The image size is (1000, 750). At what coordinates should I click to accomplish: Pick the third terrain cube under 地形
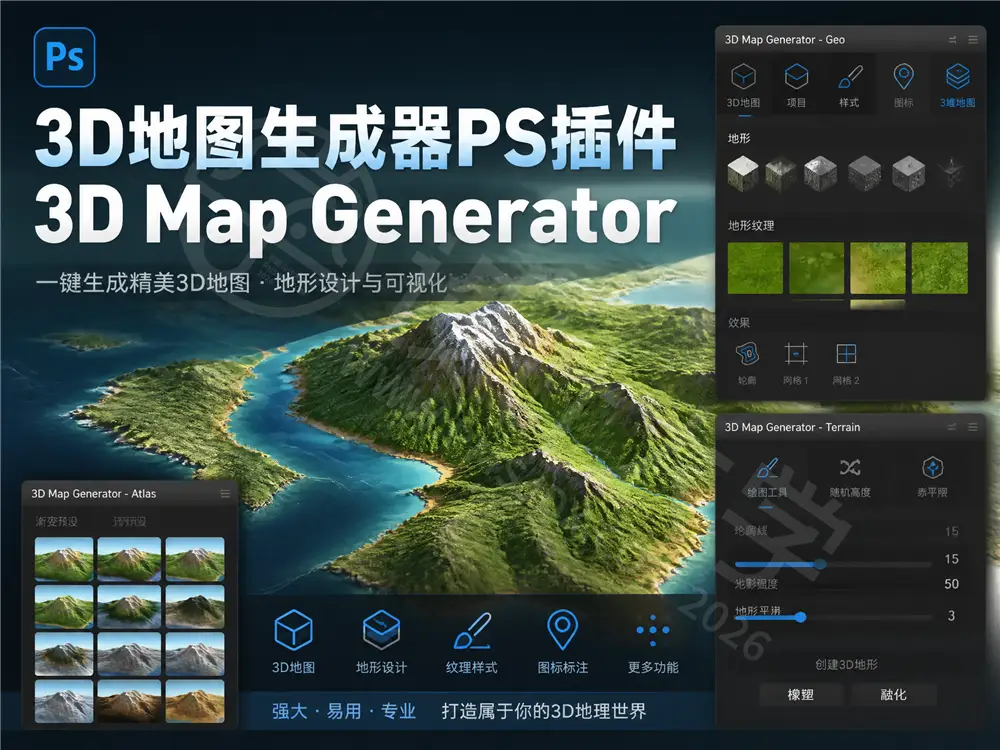(x=820, y=173)
